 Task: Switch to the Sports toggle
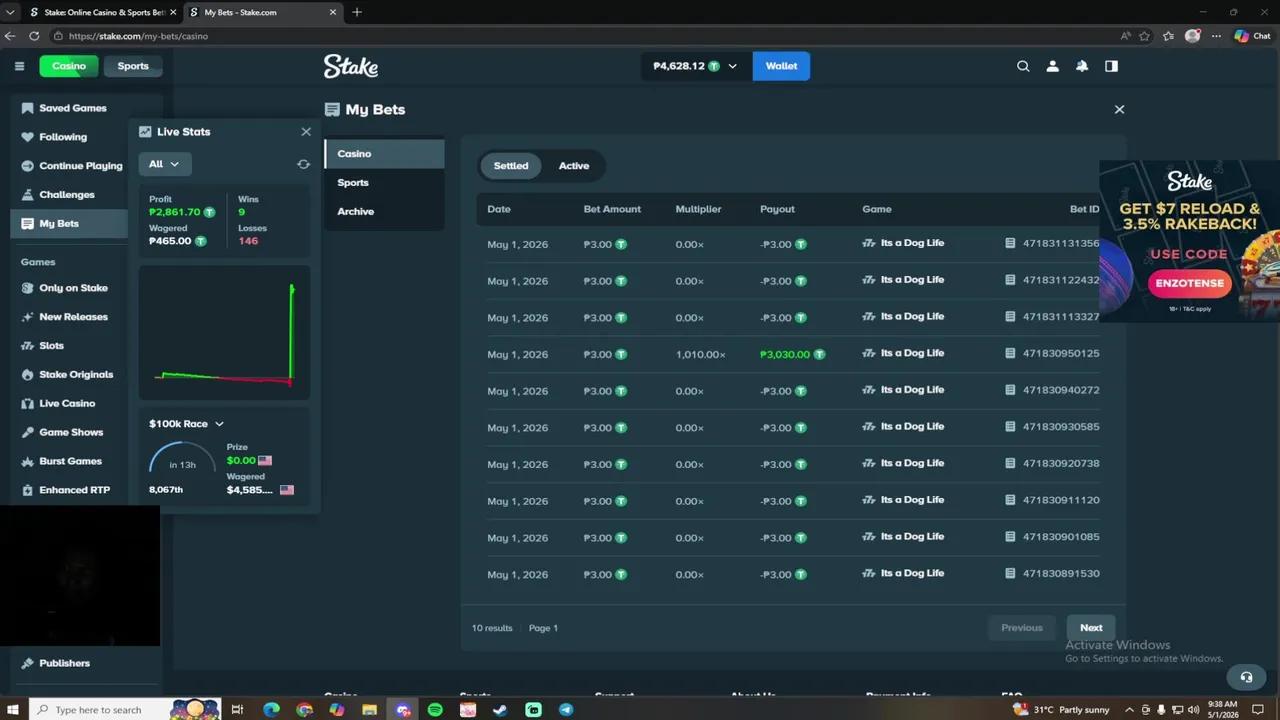coord(133,66)
